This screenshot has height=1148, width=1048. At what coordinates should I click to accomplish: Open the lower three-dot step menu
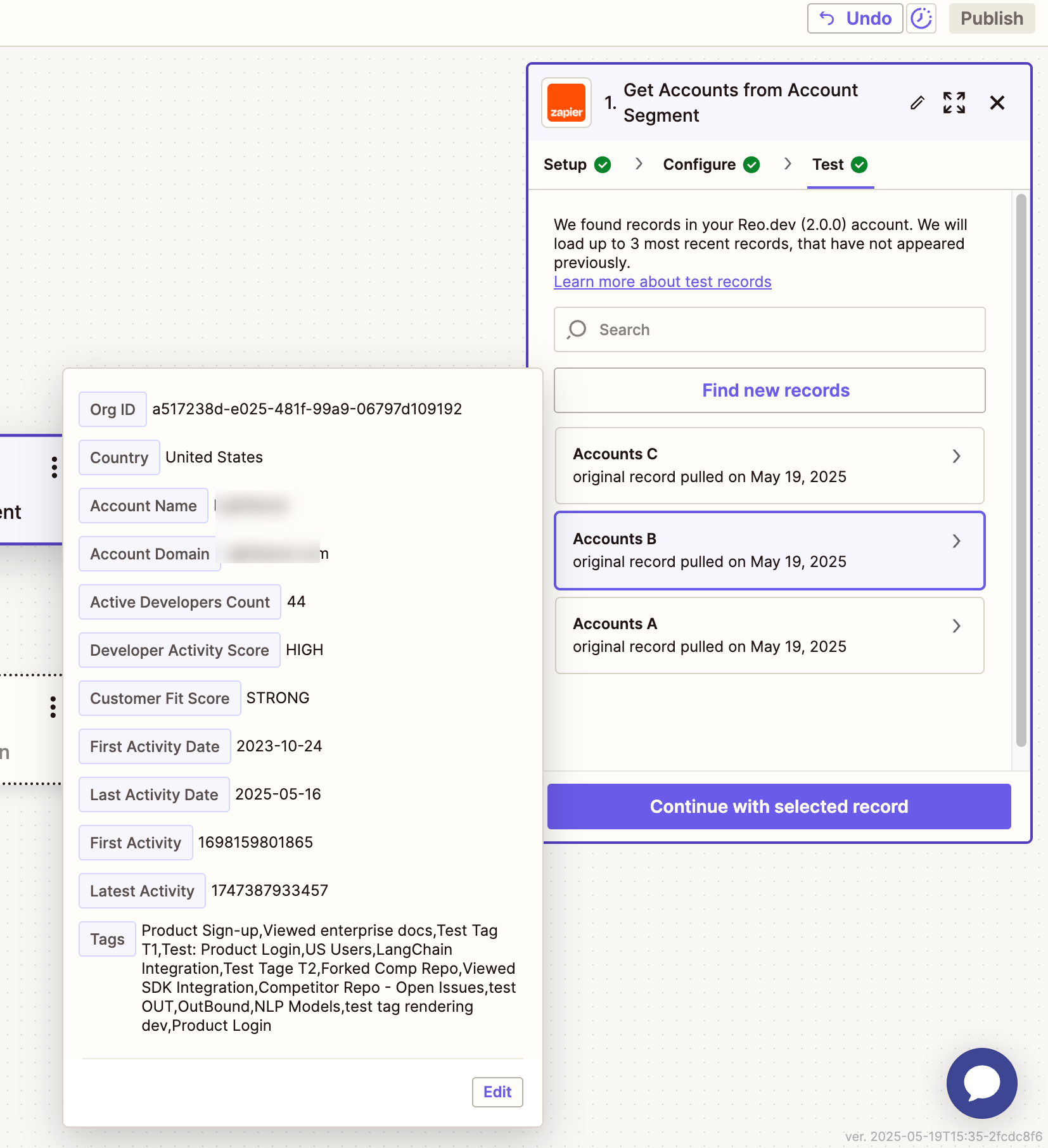tap(53, 707)
